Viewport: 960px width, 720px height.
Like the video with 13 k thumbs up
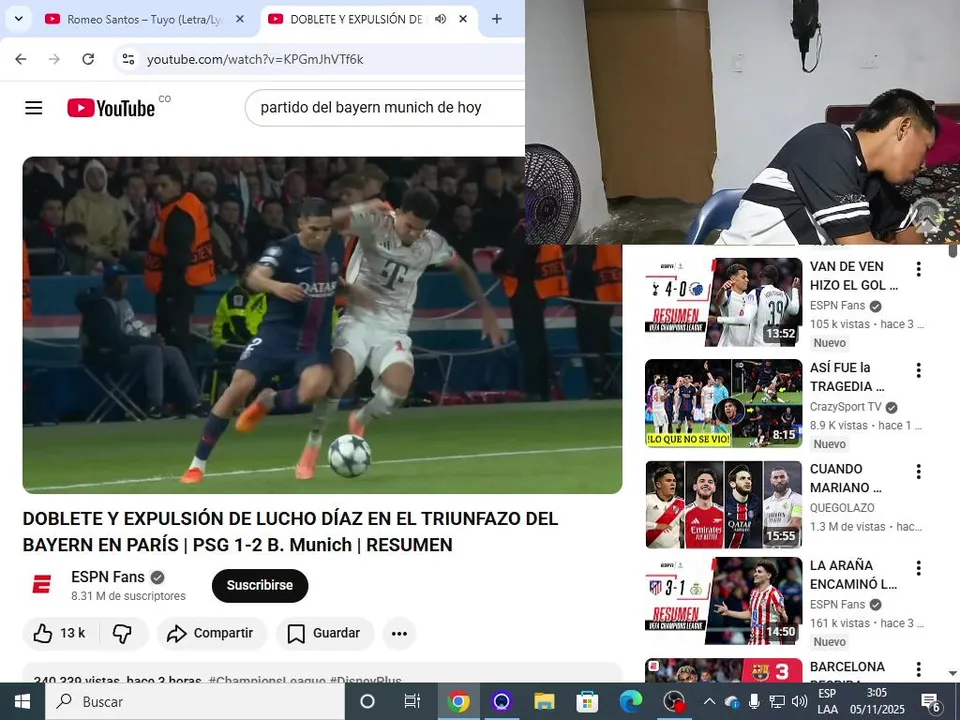point(59,633)
